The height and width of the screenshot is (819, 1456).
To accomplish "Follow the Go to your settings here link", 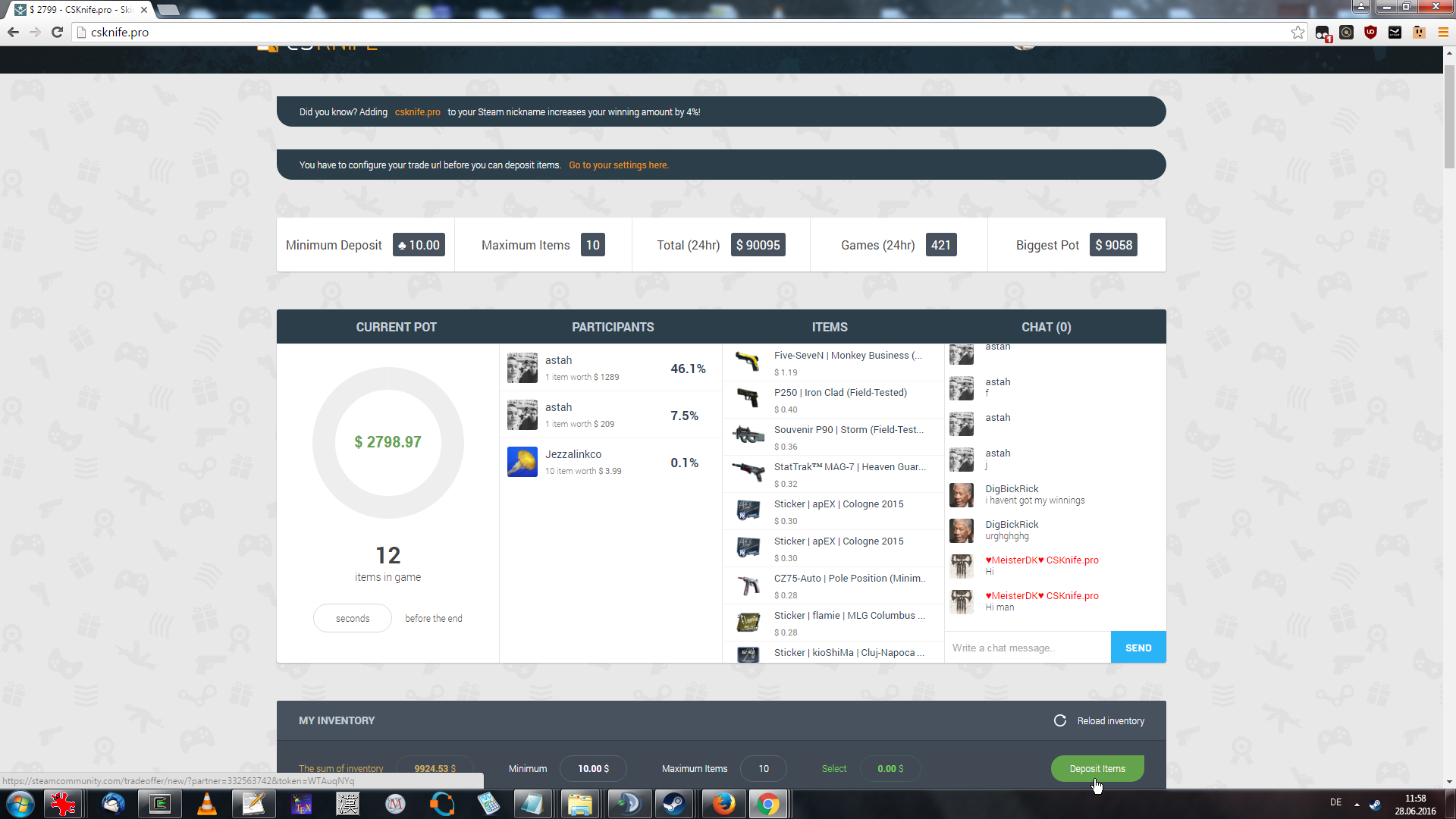I will tap(619, 165).
